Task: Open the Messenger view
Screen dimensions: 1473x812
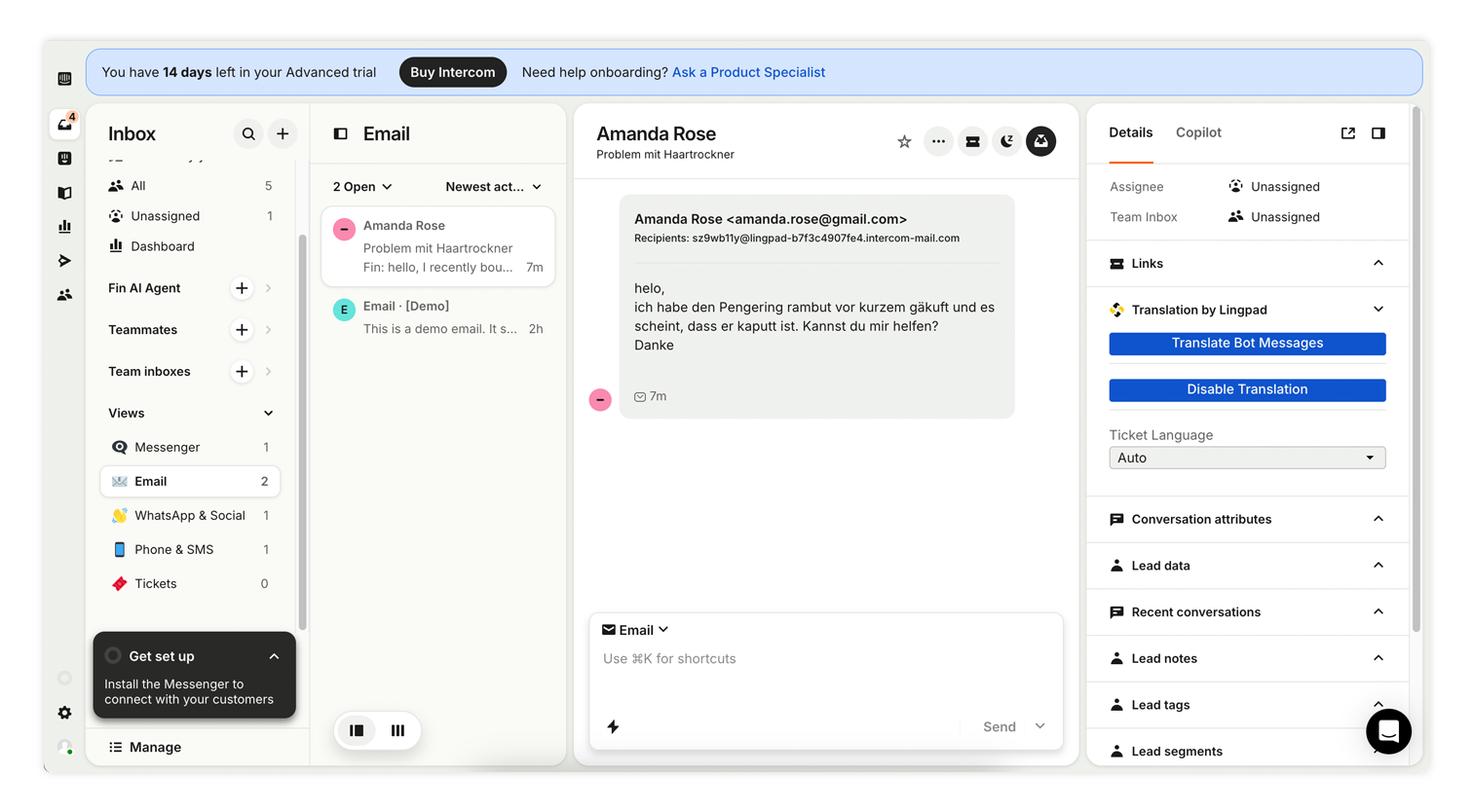Action: tap(191, 448)
